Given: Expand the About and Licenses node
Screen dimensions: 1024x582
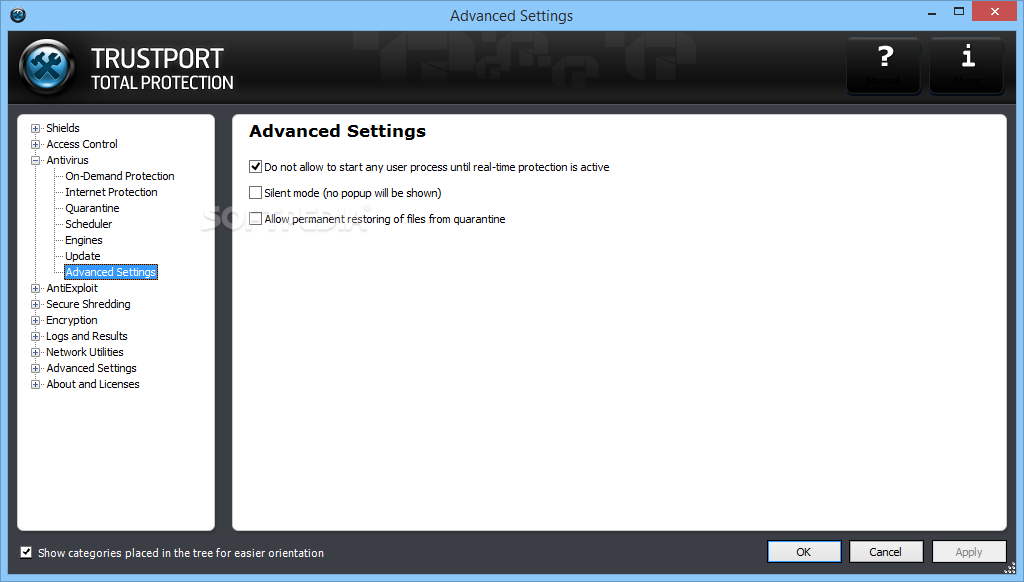Looking at the screenshot, I should pos(36,384).
